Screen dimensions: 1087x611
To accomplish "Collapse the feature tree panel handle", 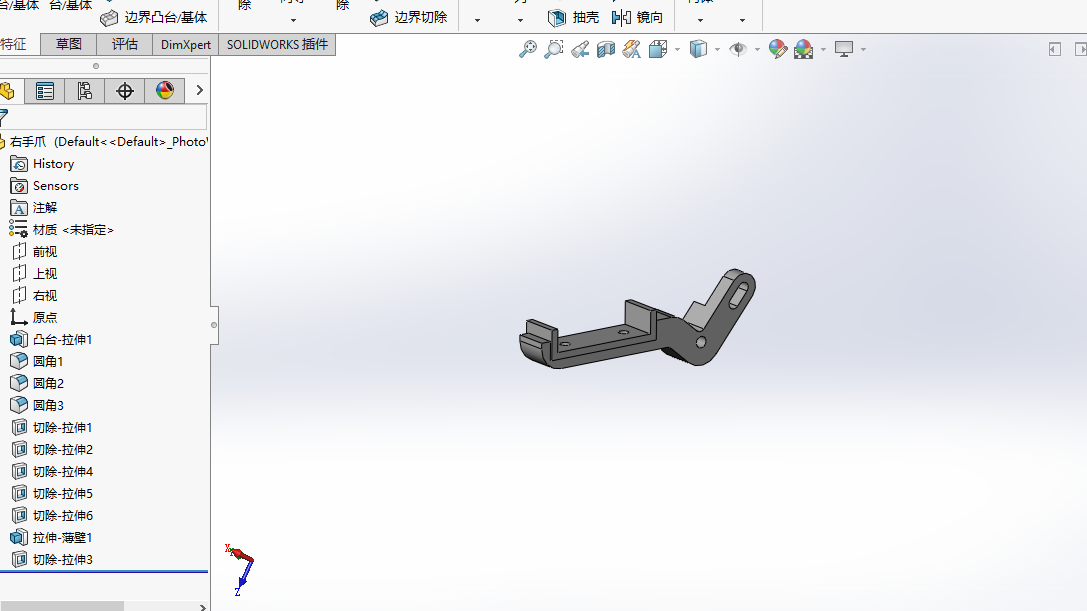I will (x=214, y=325).
